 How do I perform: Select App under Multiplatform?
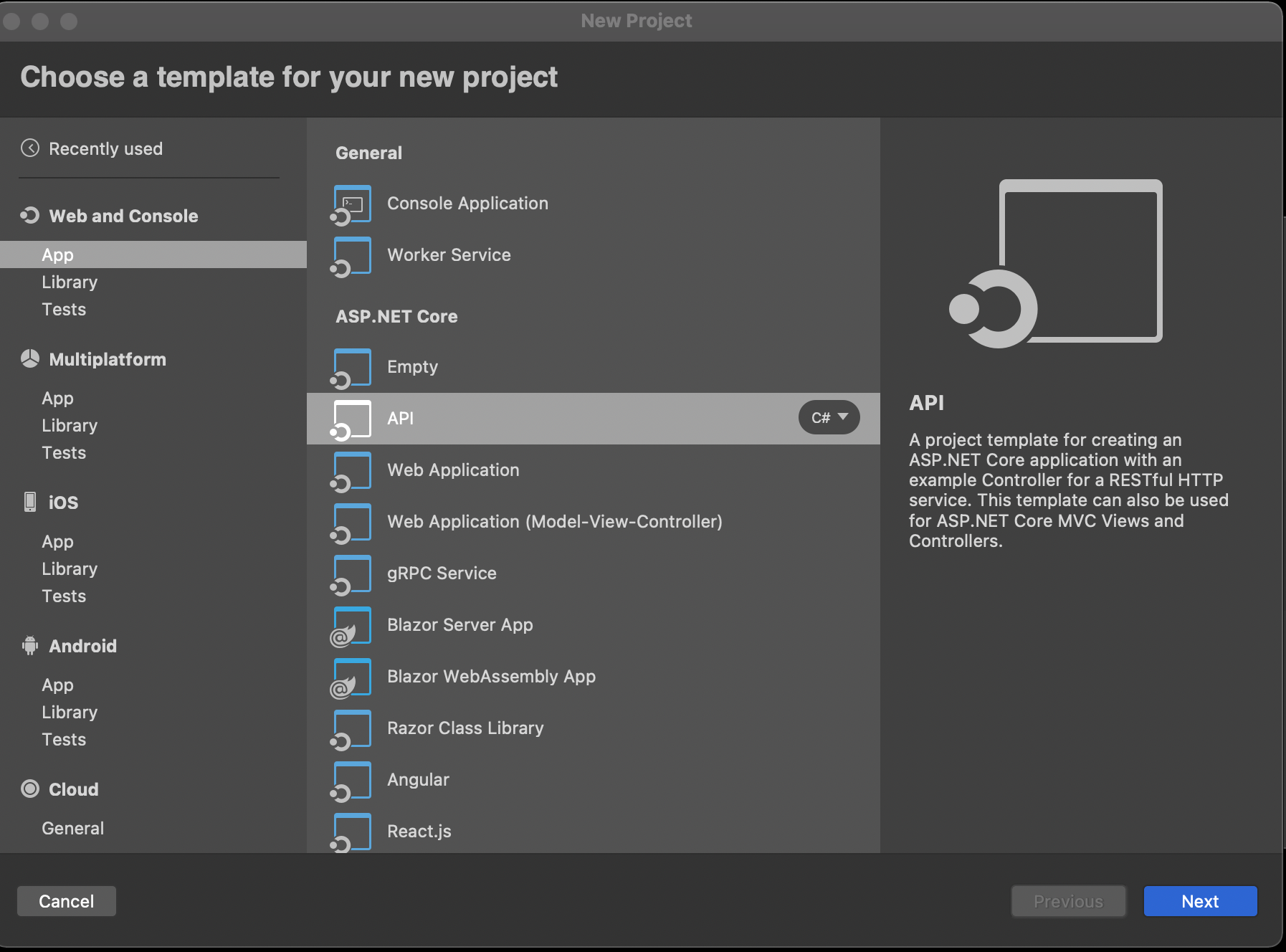57,398
